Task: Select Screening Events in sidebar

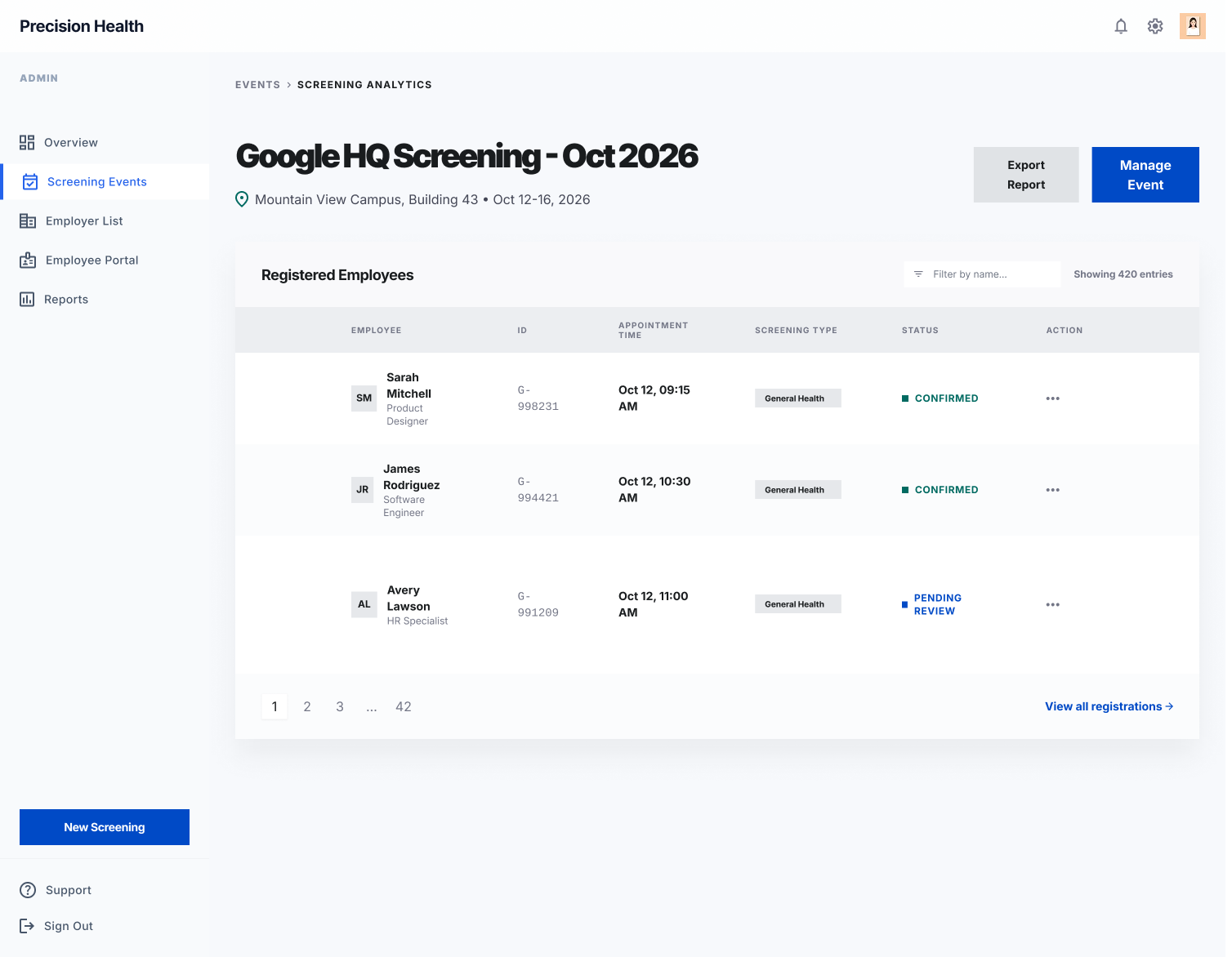Action: click(x=105, y=182)
